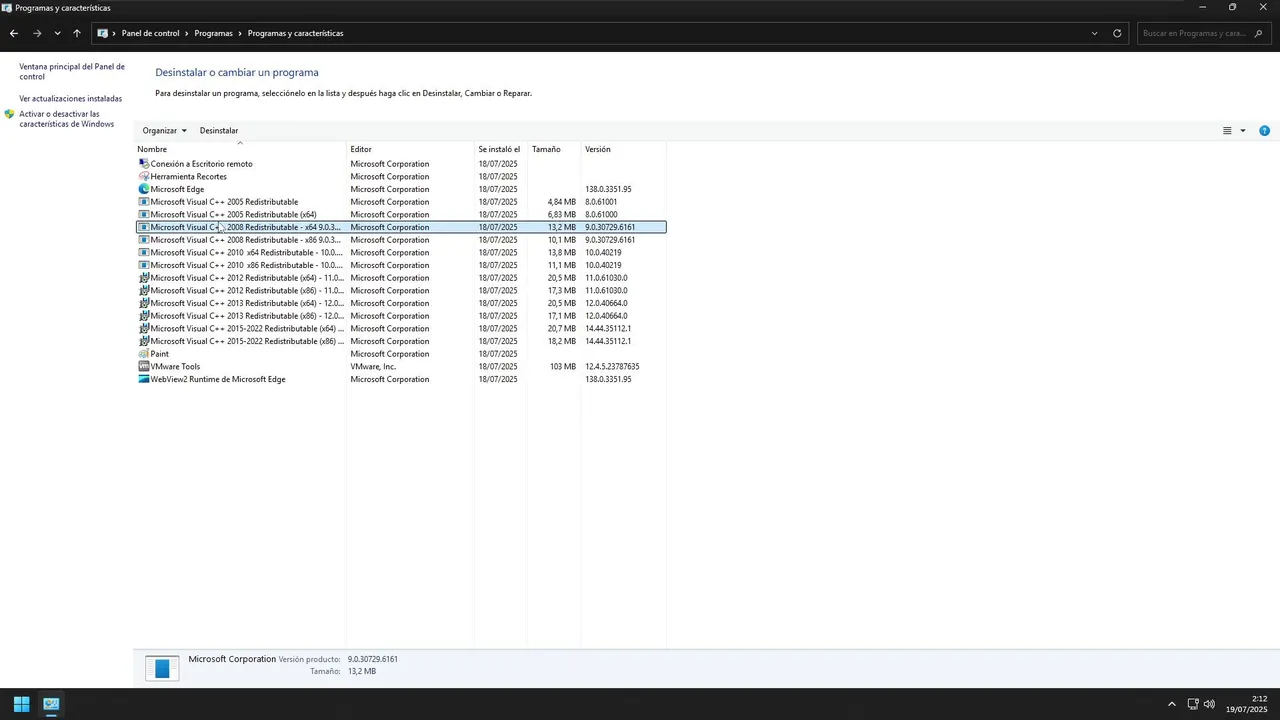Screen dimensions: 1280x720
Task: Select Visual C++ 2015-2022 Redistributable (x86) row
Action: pos(401,341)
